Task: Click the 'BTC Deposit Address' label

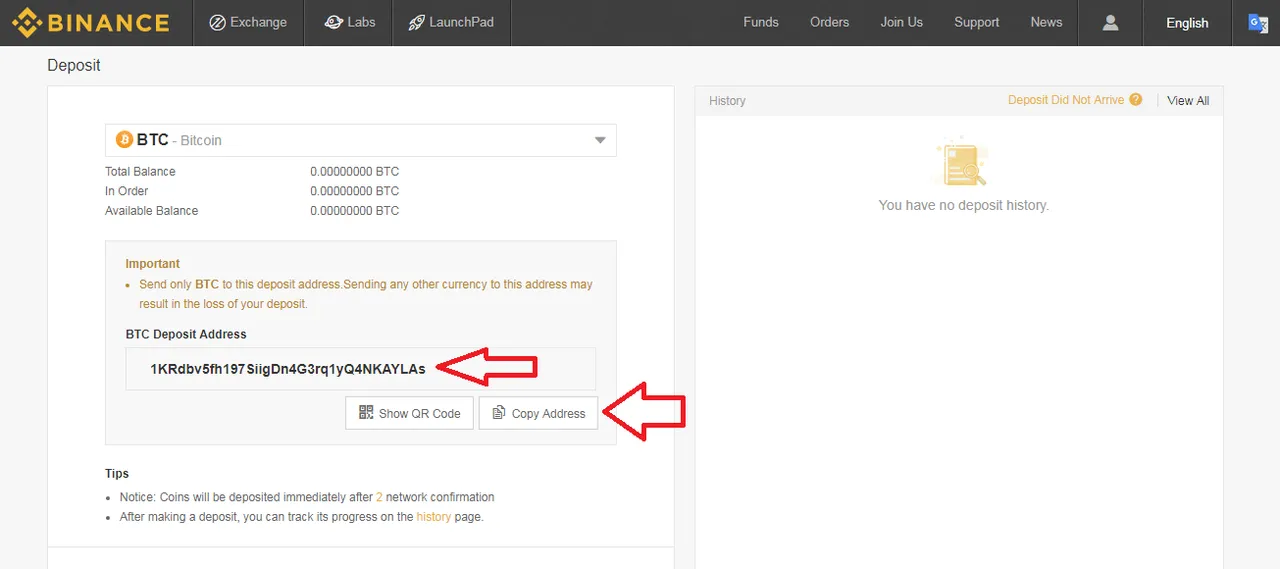Action: tap(186, 334)
